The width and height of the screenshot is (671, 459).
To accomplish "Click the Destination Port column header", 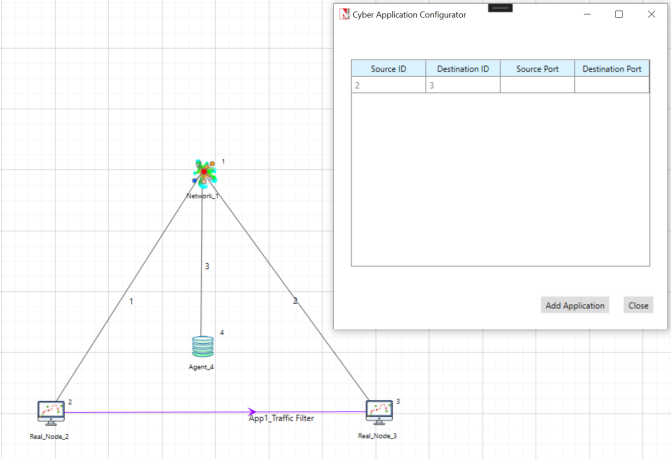I will point(611,69).
